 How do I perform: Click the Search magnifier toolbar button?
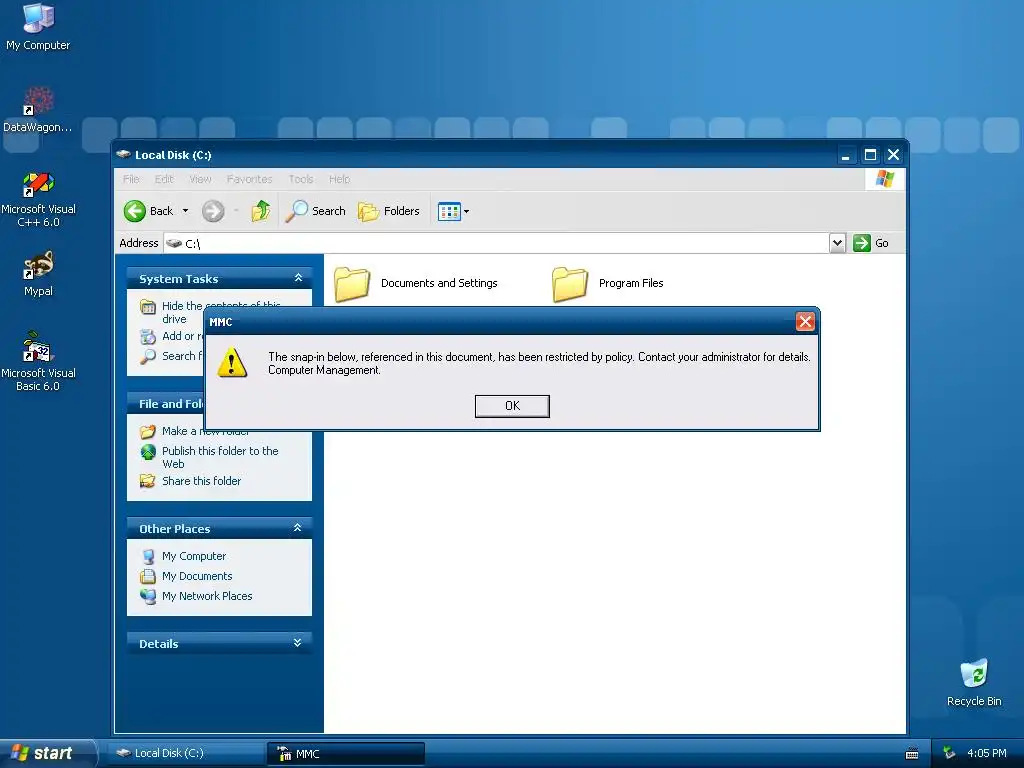pyautogui.click(x=315, y=211)
